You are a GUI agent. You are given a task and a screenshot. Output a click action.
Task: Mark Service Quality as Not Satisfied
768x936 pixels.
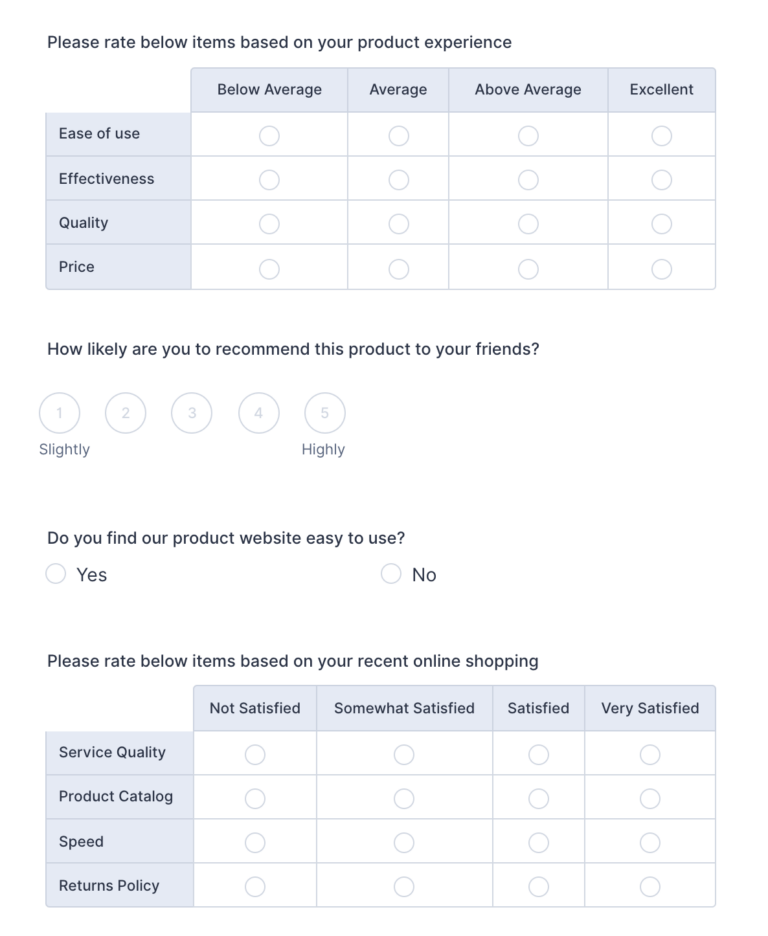(x=254, y=754)
